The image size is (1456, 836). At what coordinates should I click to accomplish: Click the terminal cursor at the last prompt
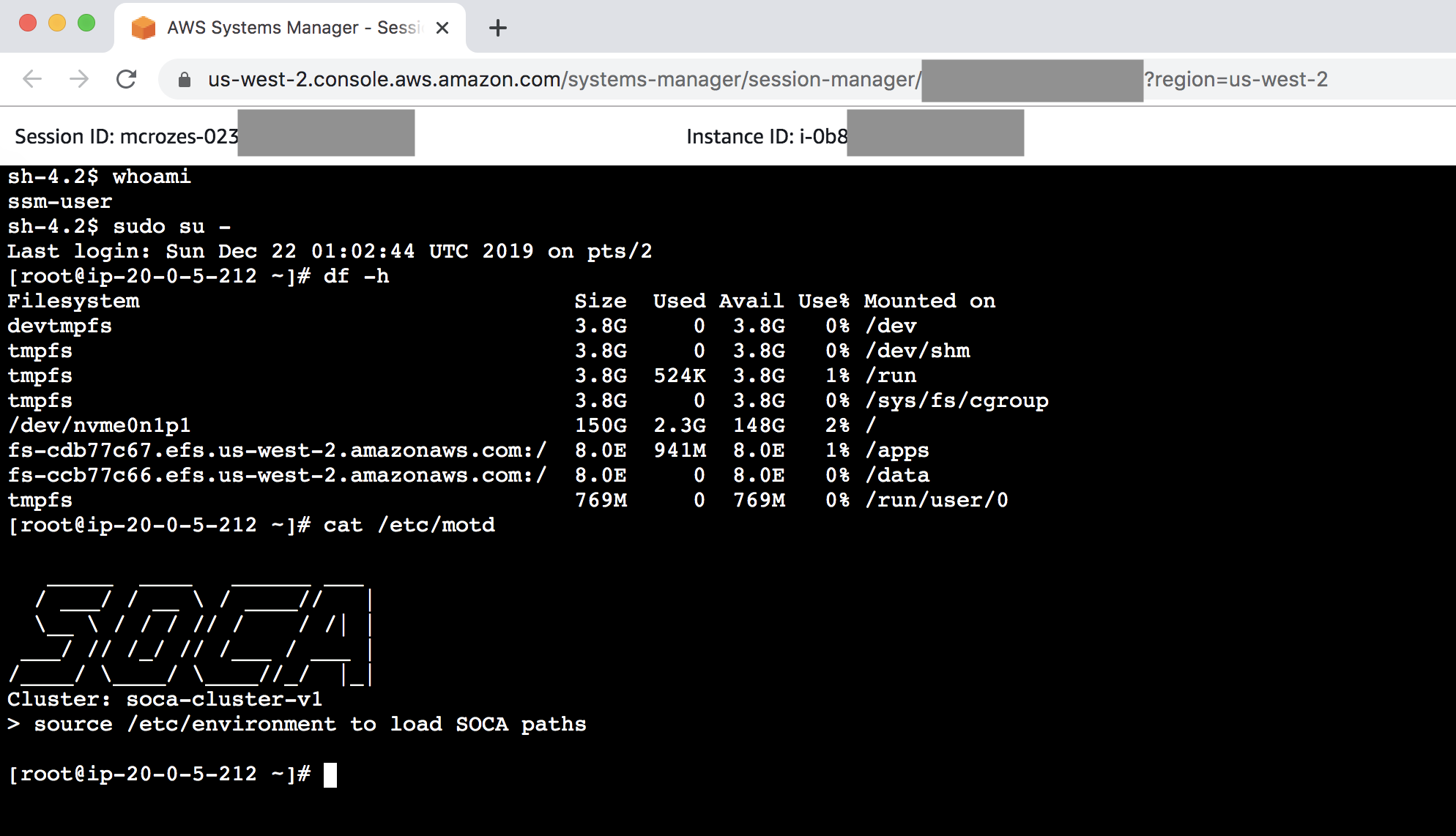(330, 775)
